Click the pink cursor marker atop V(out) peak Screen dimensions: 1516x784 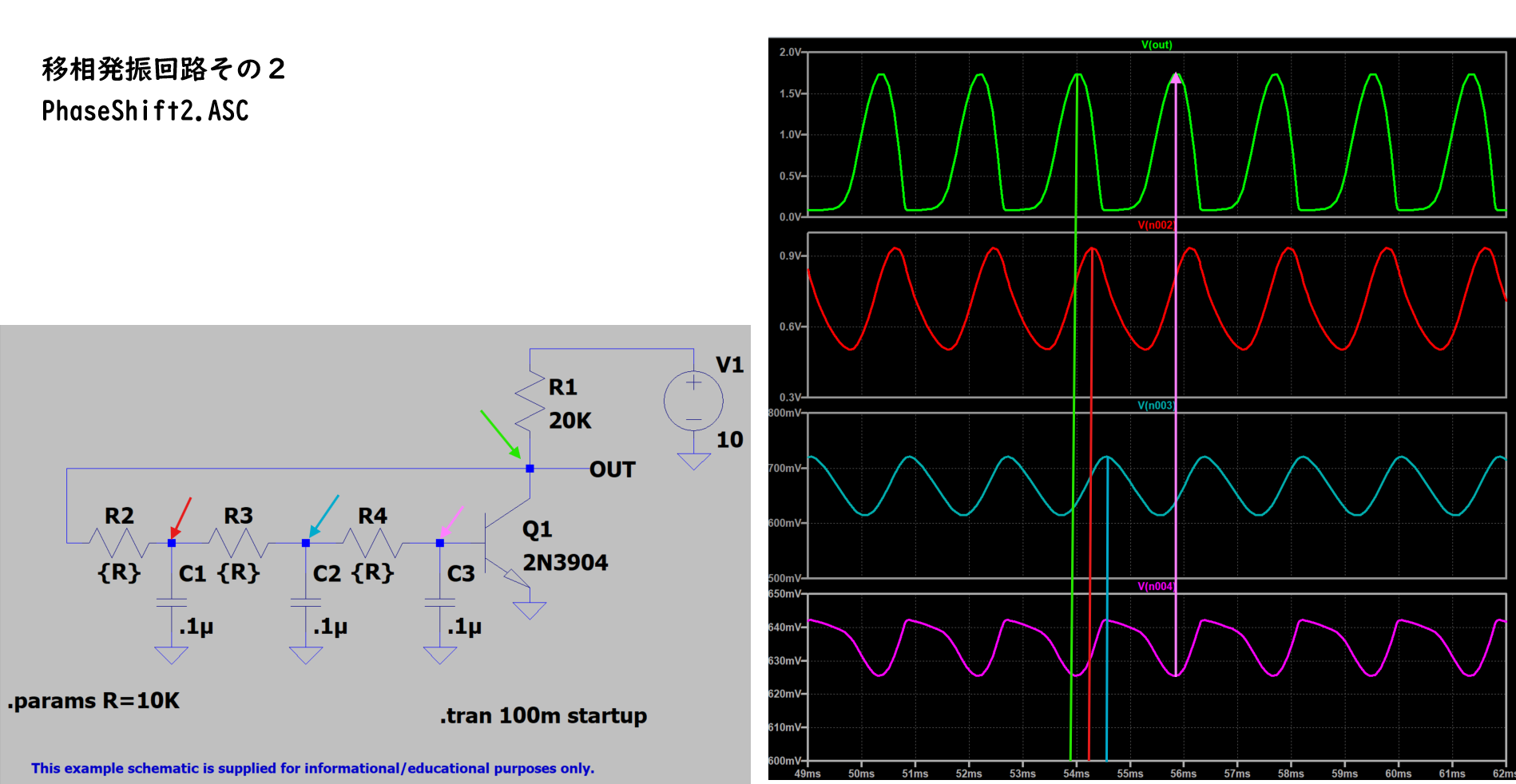(x=1176, y=78)
